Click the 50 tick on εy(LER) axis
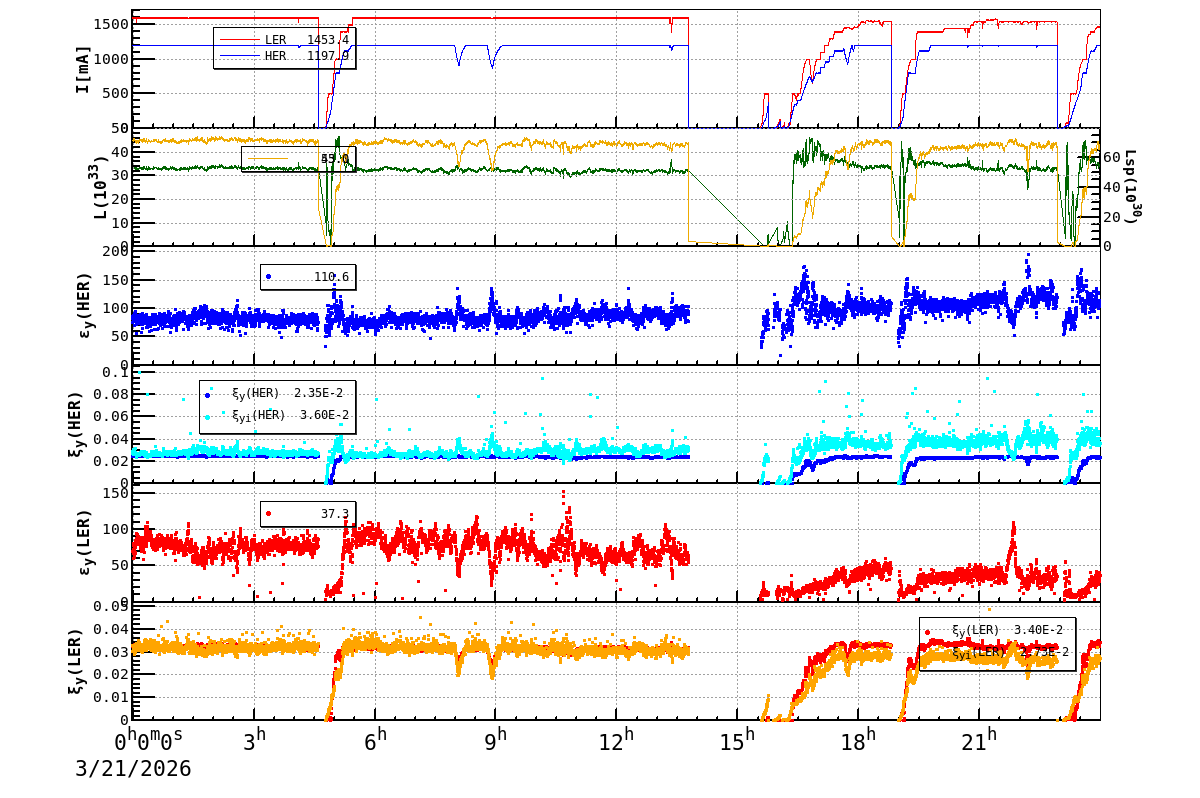The width and height of the screenshot is (1200, 798). click(x=122, y=565)
